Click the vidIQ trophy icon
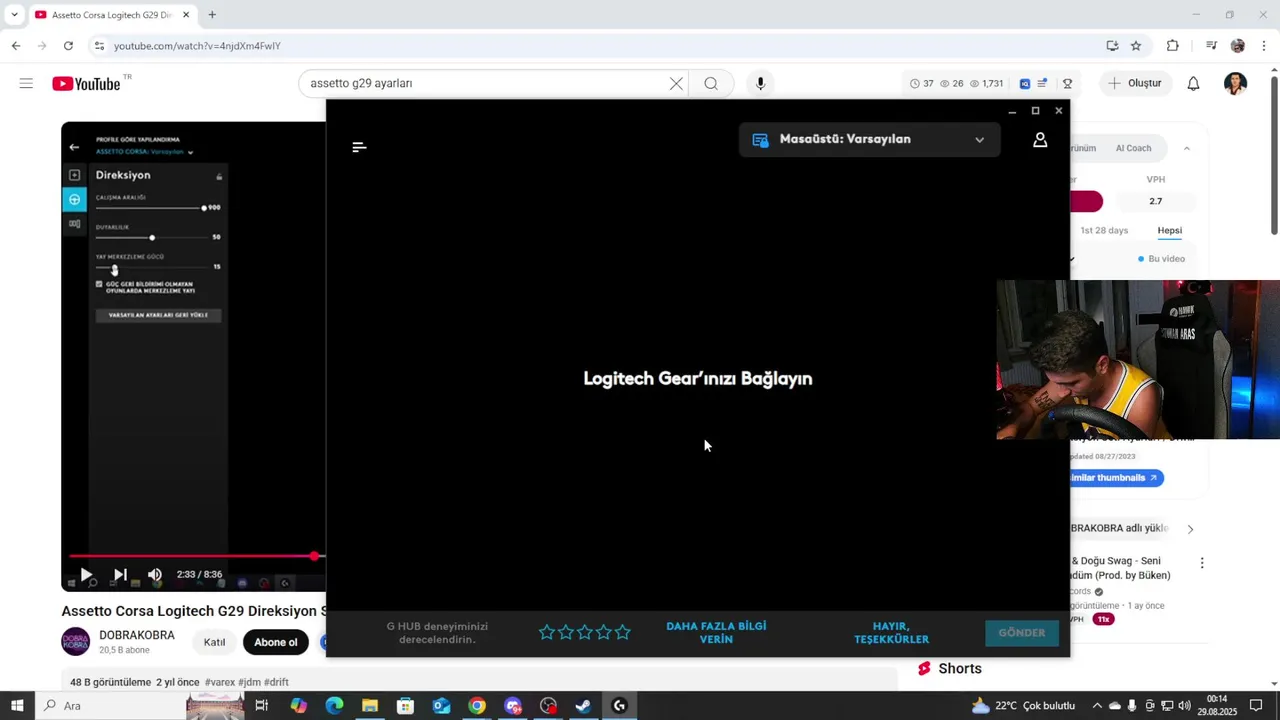The width and height of the screenshot is (1280, 720). click(x=1067, y=84)
